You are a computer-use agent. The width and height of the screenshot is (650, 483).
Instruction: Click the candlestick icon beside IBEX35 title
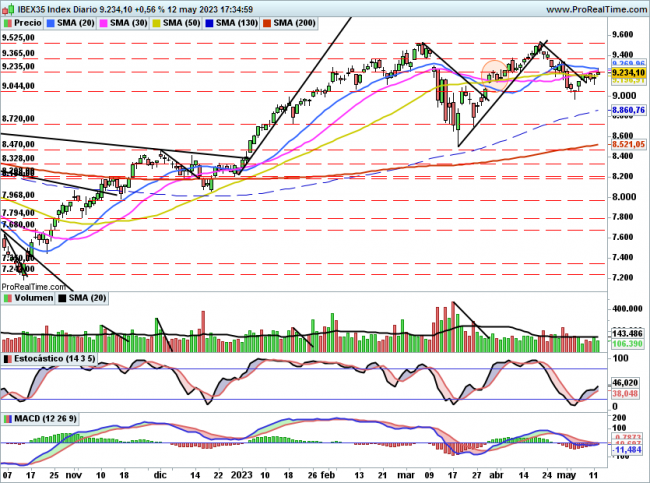8,9
